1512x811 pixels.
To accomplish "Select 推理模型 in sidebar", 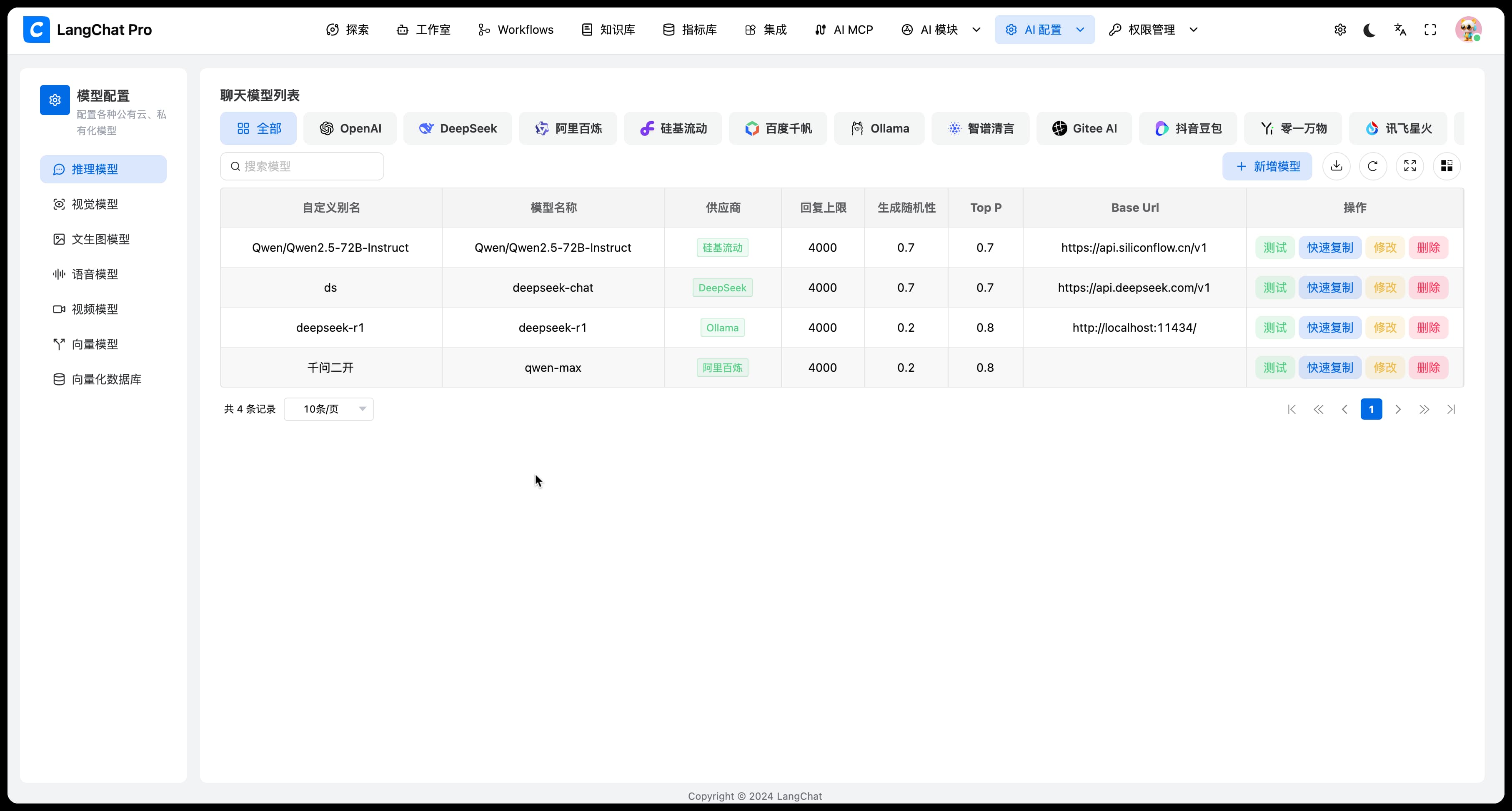I will click(103, 169).
